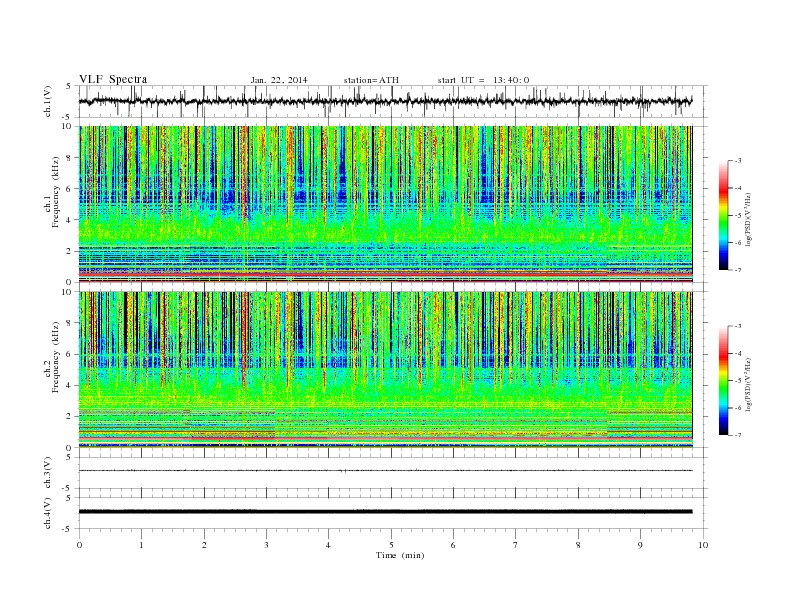Click the ch.2 spectrogram color bar
The height and width of the screenshot is (612, 792).
723,381
